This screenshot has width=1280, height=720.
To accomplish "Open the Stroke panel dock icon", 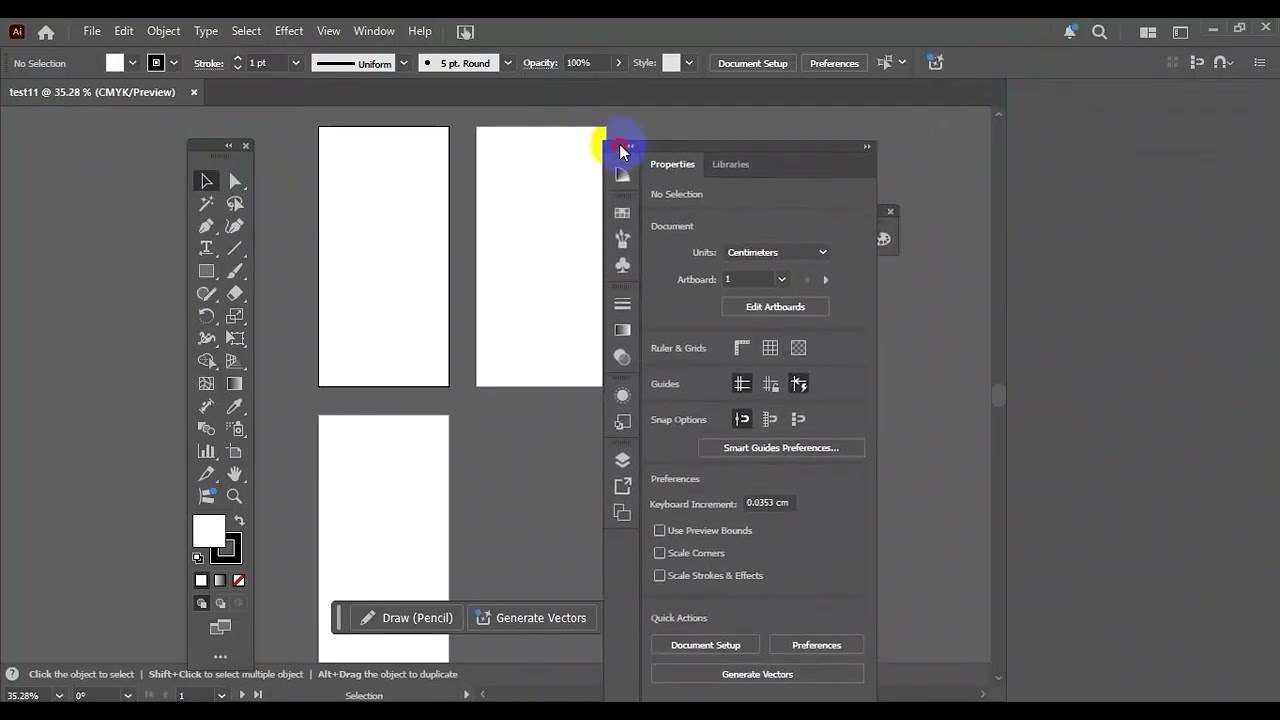I will 622,304.
